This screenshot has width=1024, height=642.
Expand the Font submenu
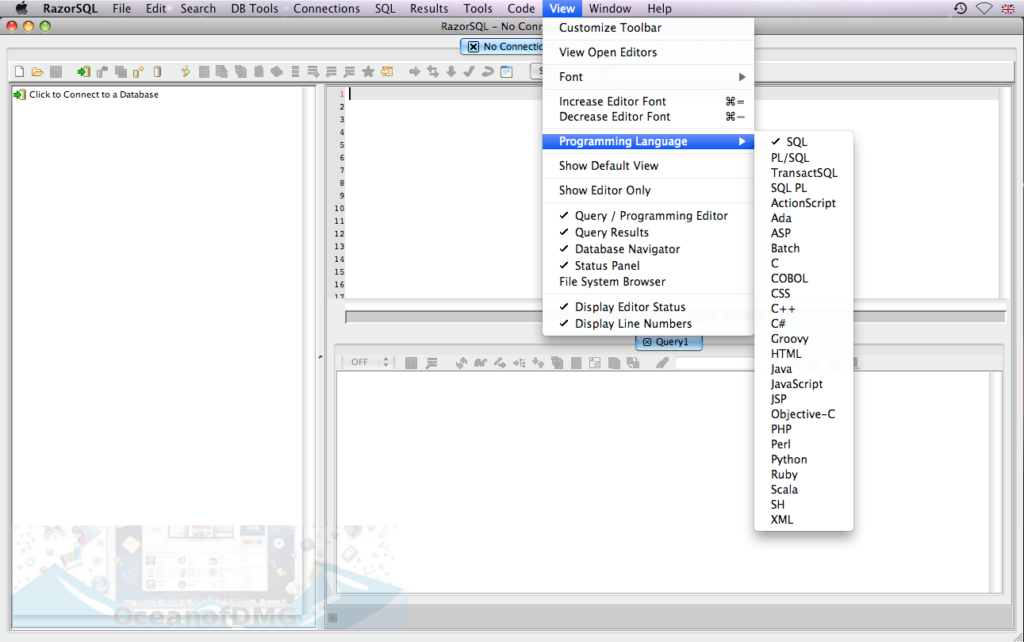[x=648, y=77]
